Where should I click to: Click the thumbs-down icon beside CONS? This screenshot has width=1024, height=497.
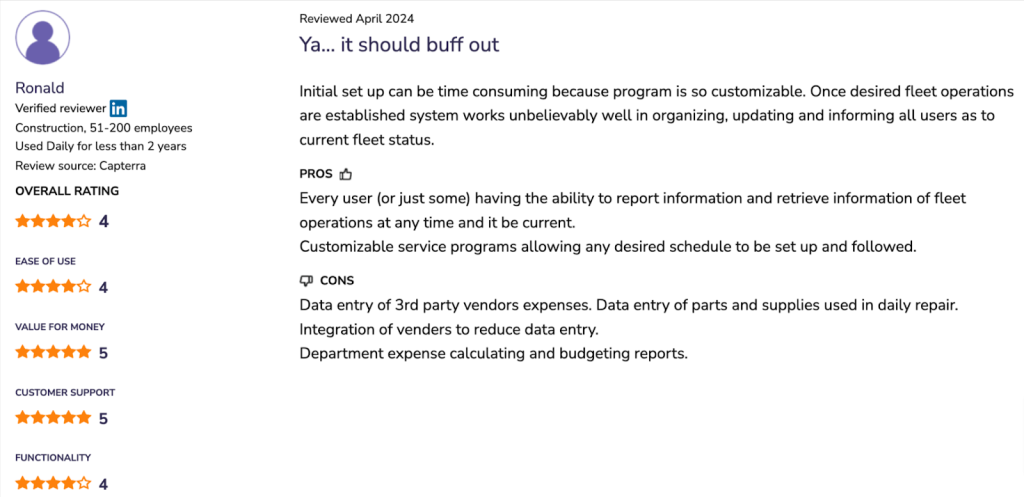[307, 281]
